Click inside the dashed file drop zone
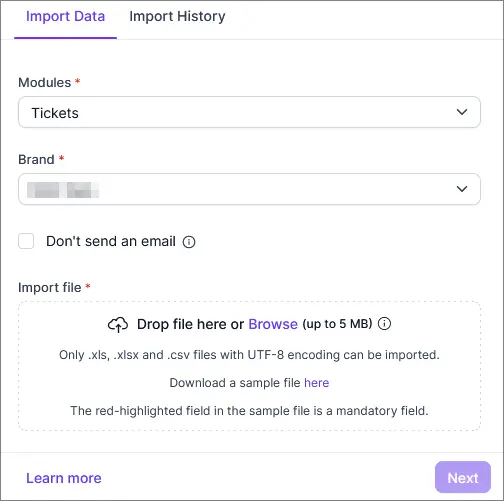Viewport: 504px width, 501px height. click(249, 366)
